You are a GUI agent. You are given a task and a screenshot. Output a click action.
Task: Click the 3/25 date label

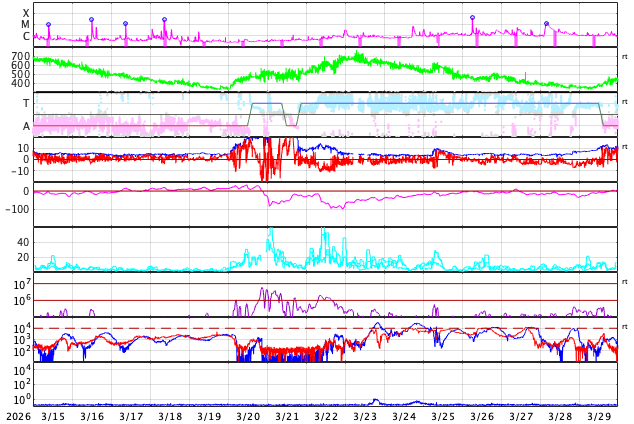click(x=443, y=416)
